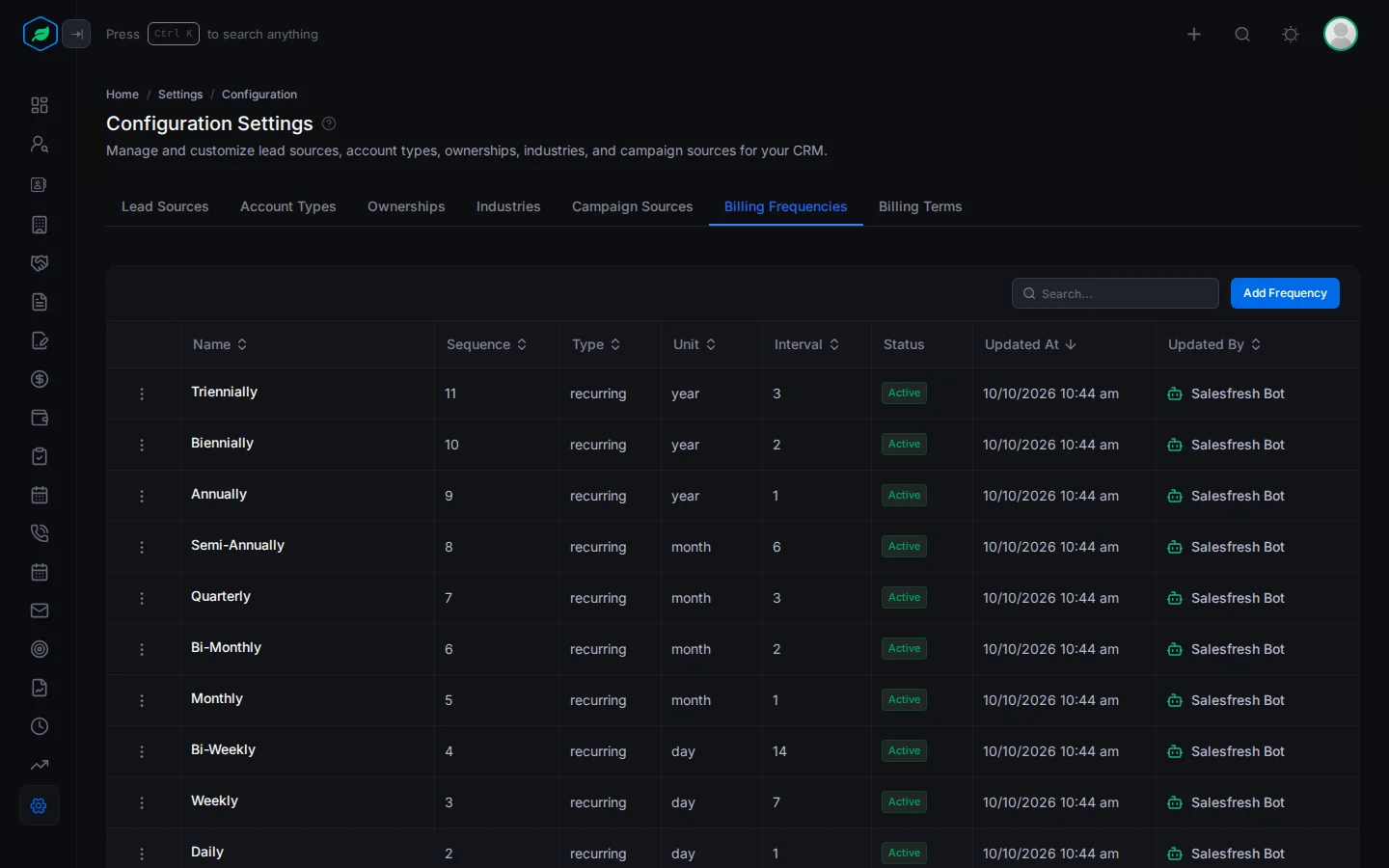Expand the sidebar with the arrow button
Image resolution: width=1389 pixels, height=868 pixels.
click(x=77, y=34)
